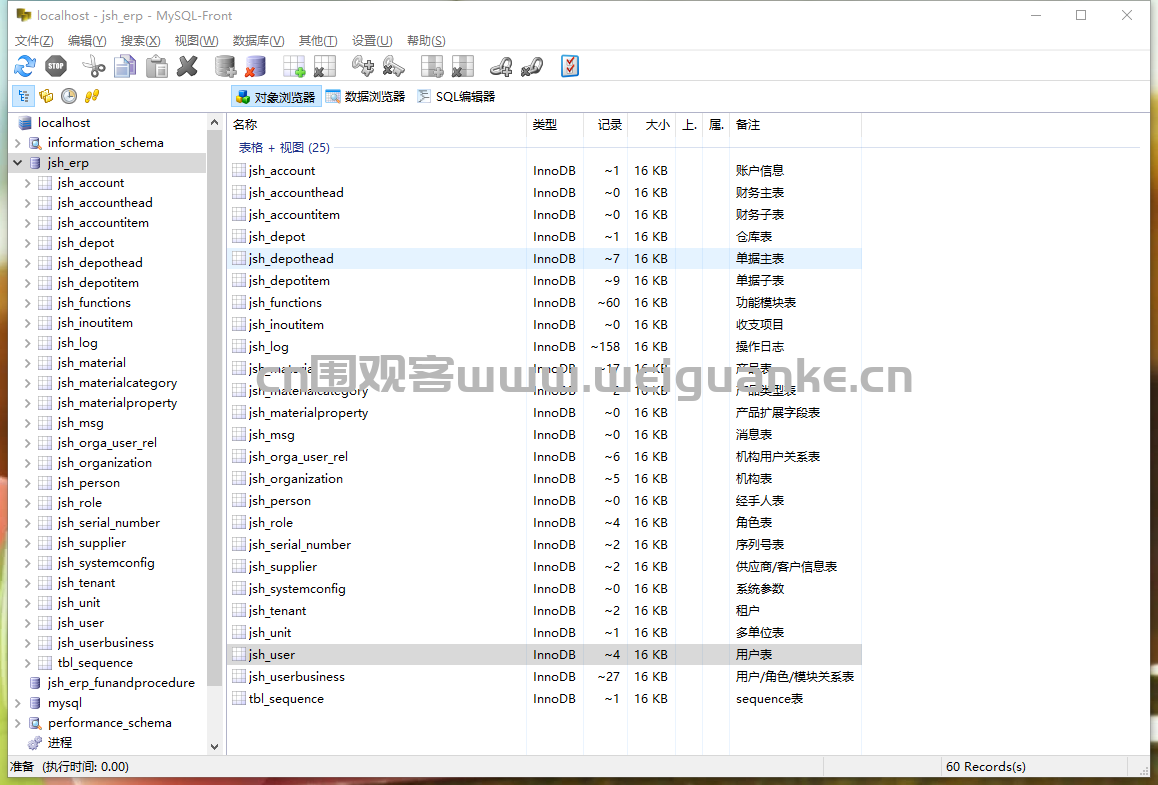This screenshot has width=1158, height=785.
Task: Click the Delete Table icon
Action: pos(324,66)
